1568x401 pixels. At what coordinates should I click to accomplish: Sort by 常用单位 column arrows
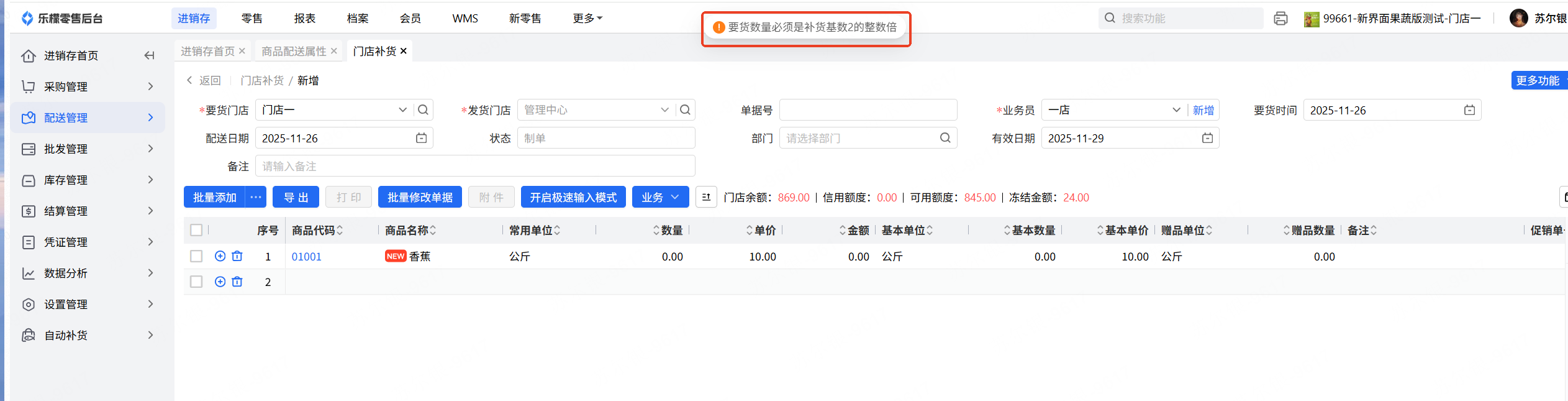coord(557,230)
